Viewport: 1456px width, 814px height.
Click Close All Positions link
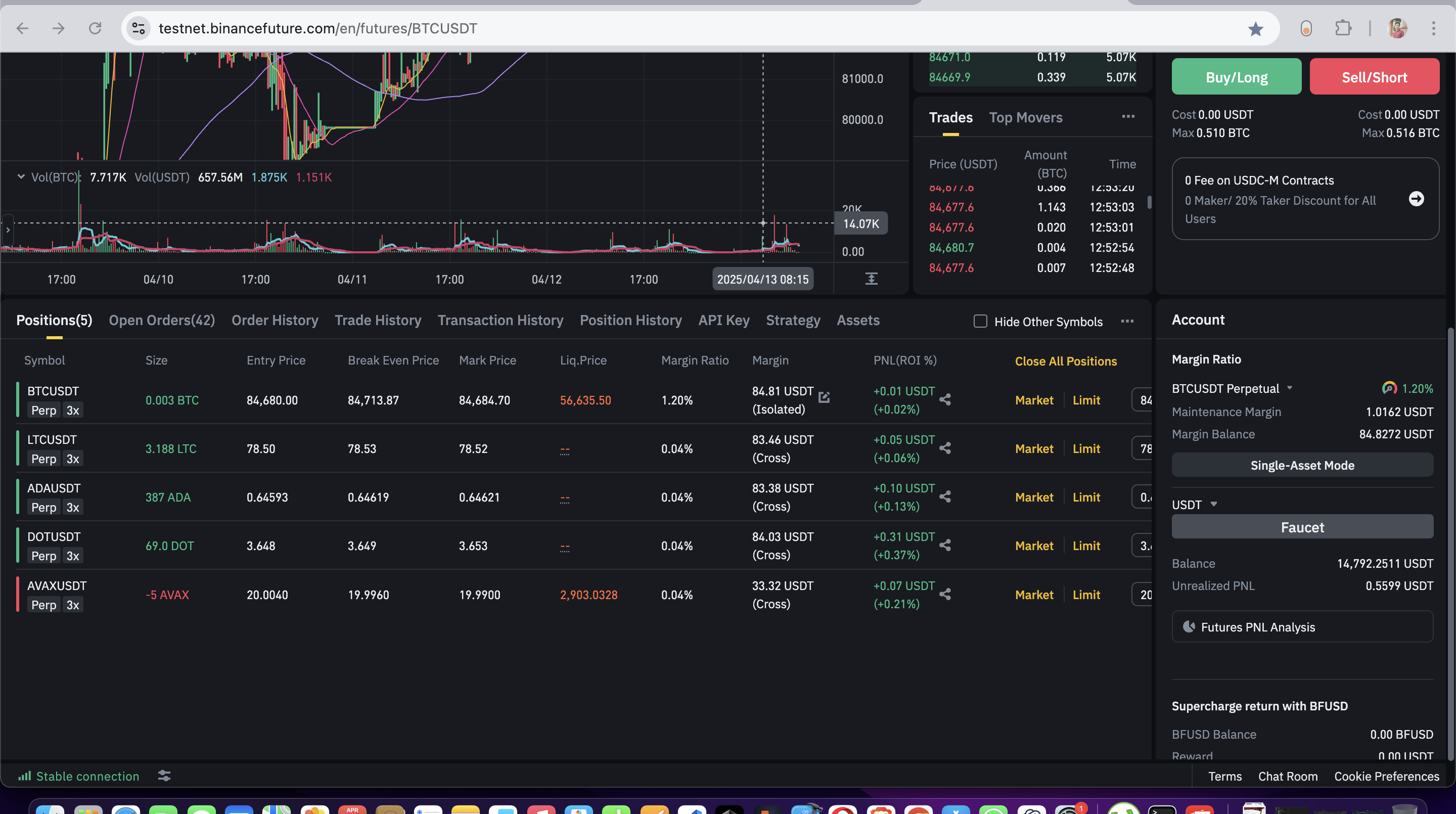pos(1065,361)
